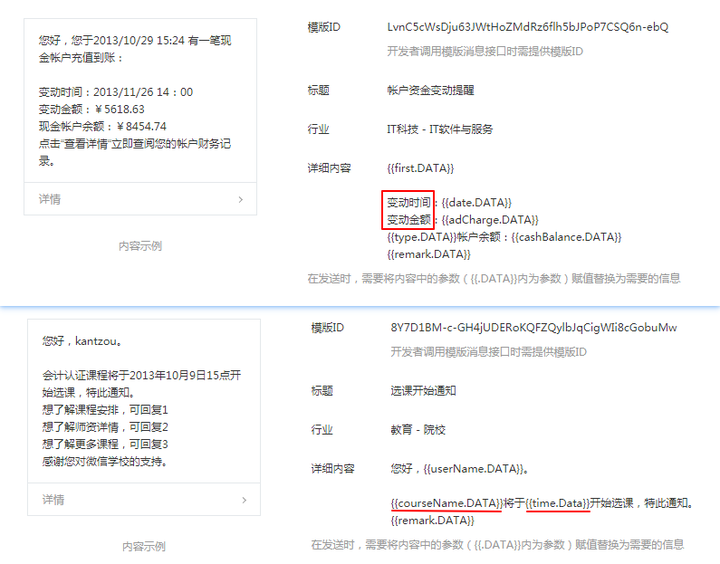Click the {{first.DATA}} parameter
This screenshot has height=564, width=720.
[420, 168]
